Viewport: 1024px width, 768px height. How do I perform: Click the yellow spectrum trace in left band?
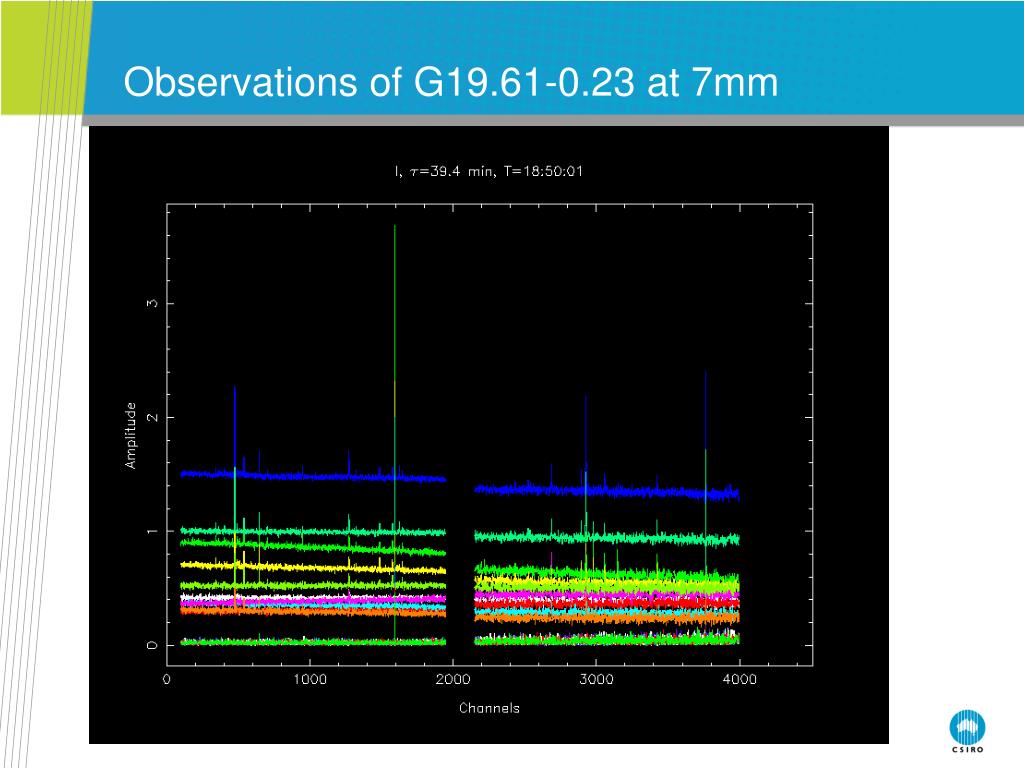(313, 568)
